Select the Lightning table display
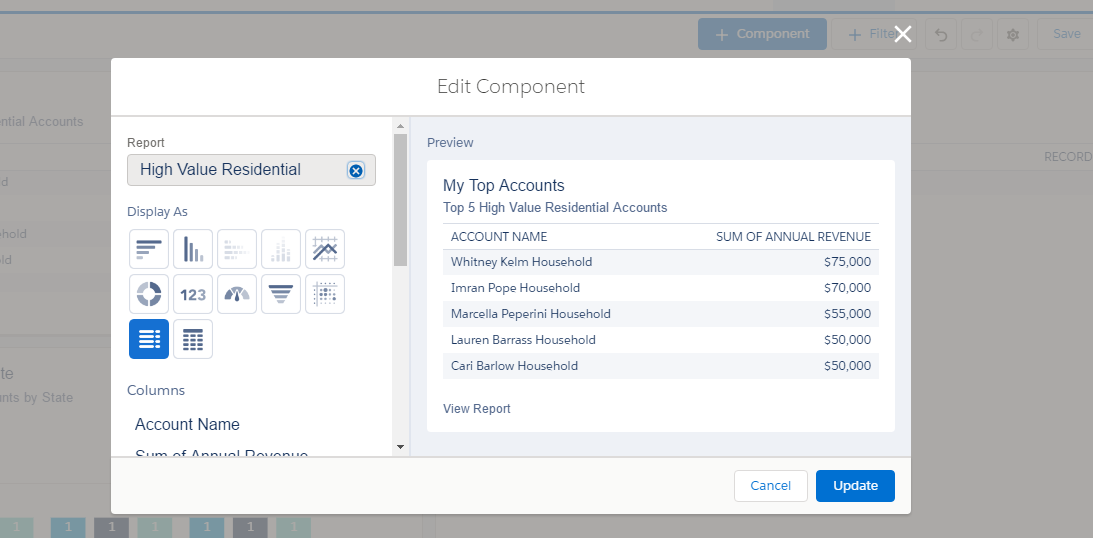 click(149, 339)
